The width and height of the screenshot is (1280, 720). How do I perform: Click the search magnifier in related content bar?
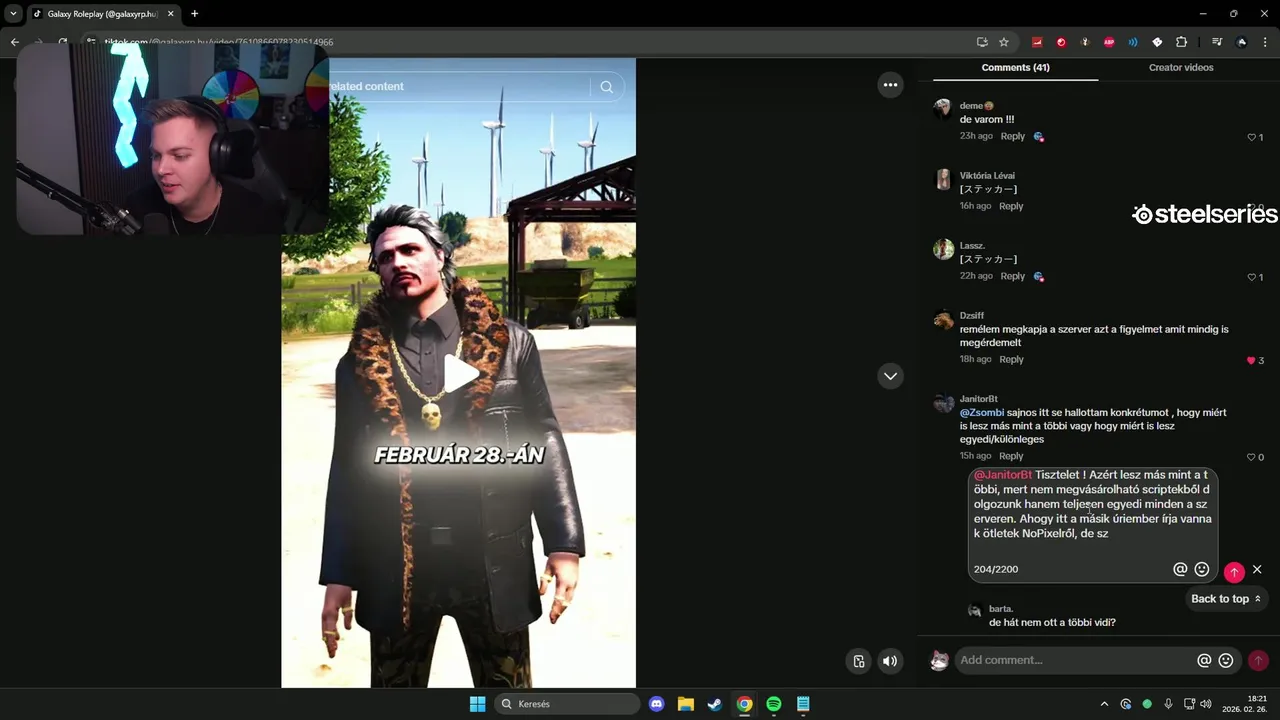pos(606,87)
